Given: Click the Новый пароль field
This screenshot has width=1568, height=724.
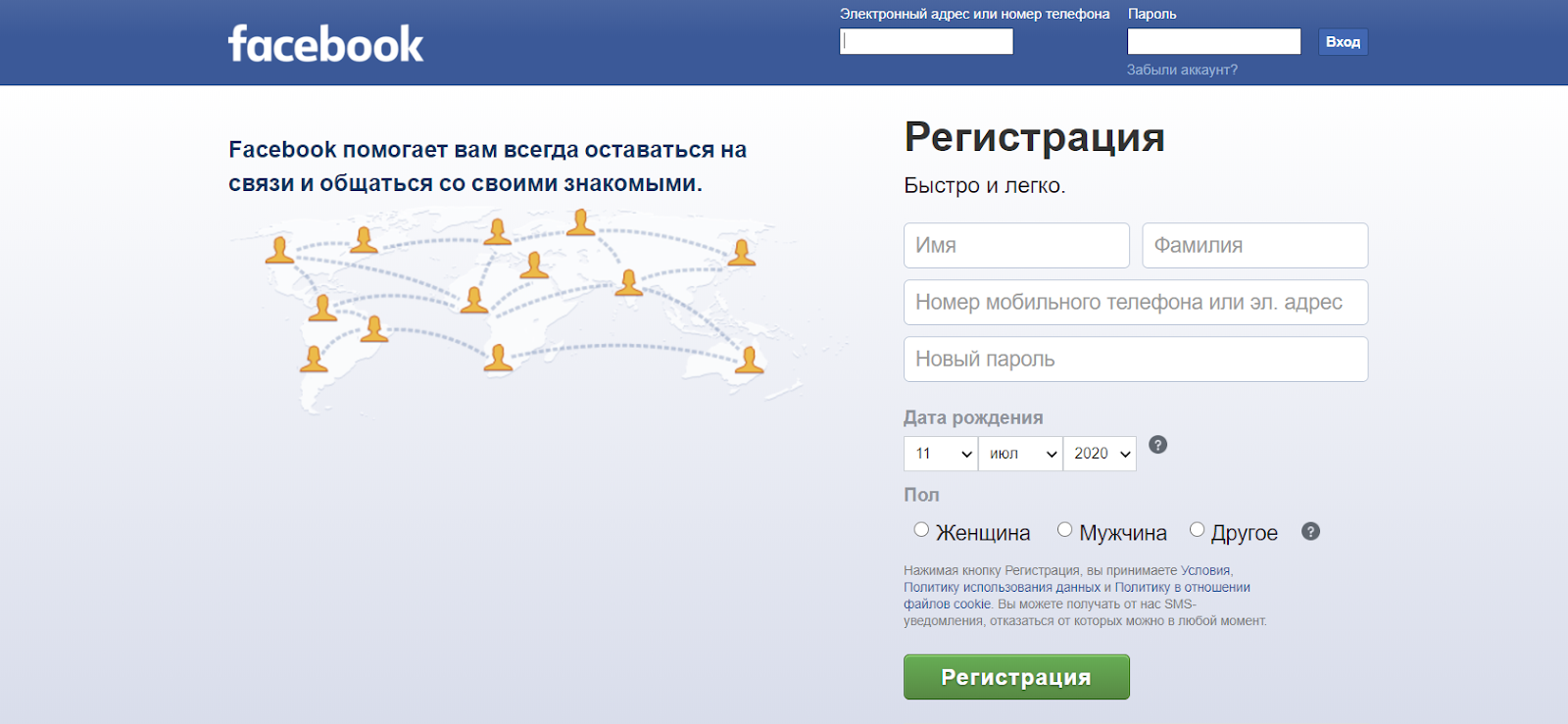Looking at the screenshot, I should coord(1136,359).
